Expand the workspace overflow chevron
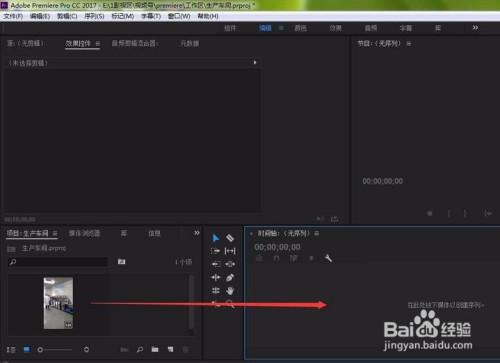This screenshot has height=363, width=500. [x=475, y=28]
